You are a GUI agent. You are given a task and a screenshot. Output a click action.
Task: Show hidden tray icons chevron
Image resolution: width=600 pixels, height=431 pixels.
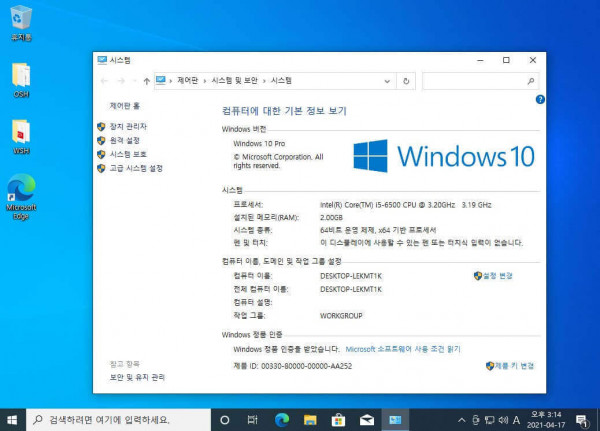coord(462,420)
